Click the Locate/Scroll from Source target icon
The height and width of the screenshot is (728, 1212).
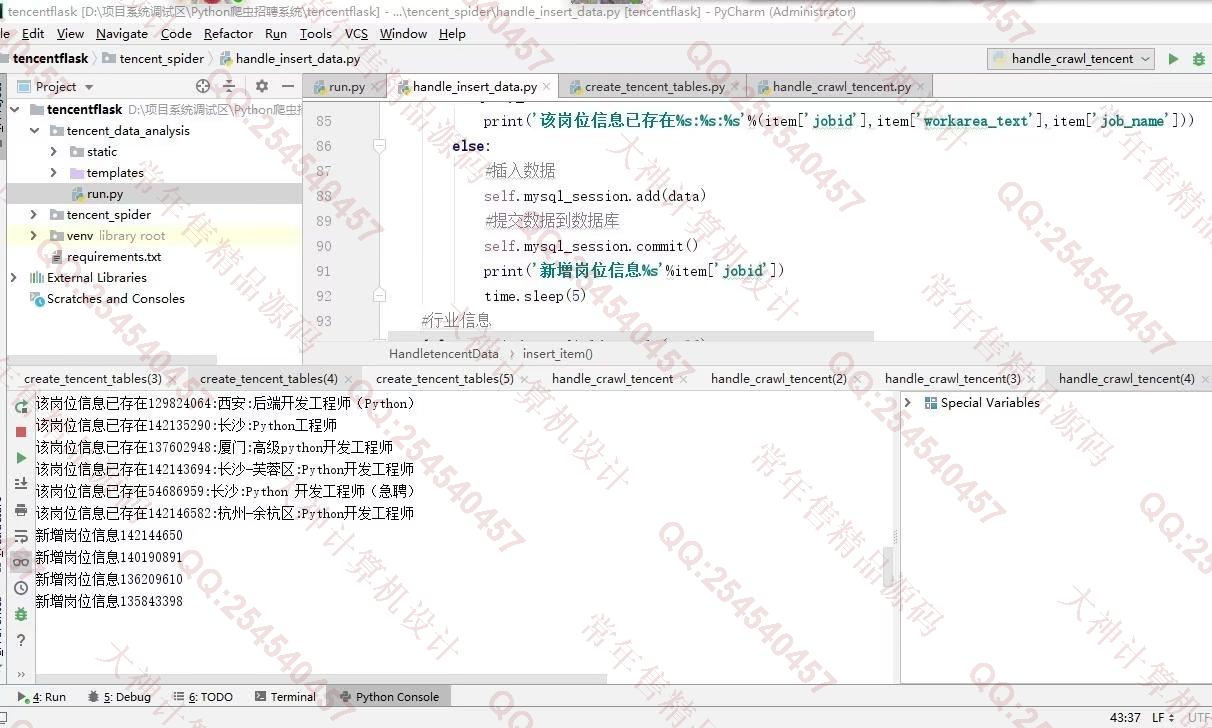coord(203,86)
